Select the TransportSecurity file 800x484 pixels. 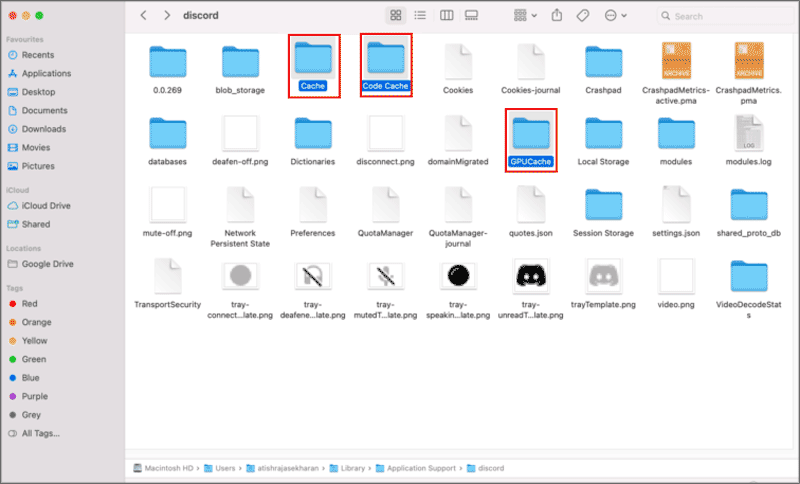point(167,276)
